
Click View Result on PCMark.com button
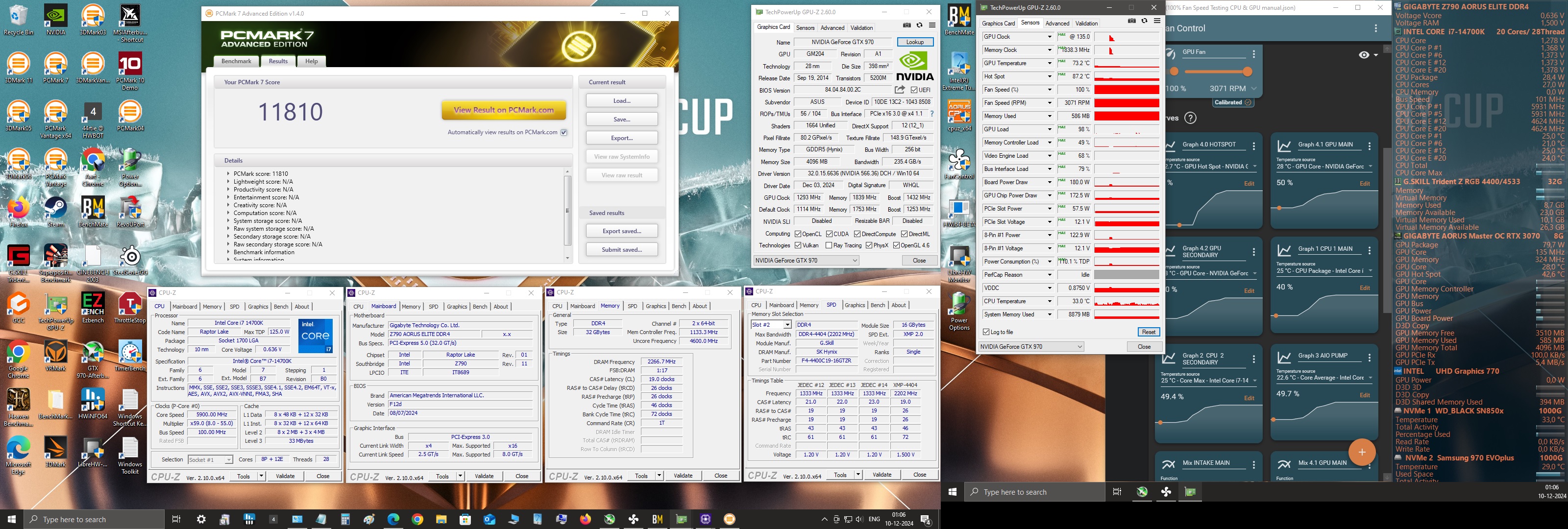pos(503,110)
